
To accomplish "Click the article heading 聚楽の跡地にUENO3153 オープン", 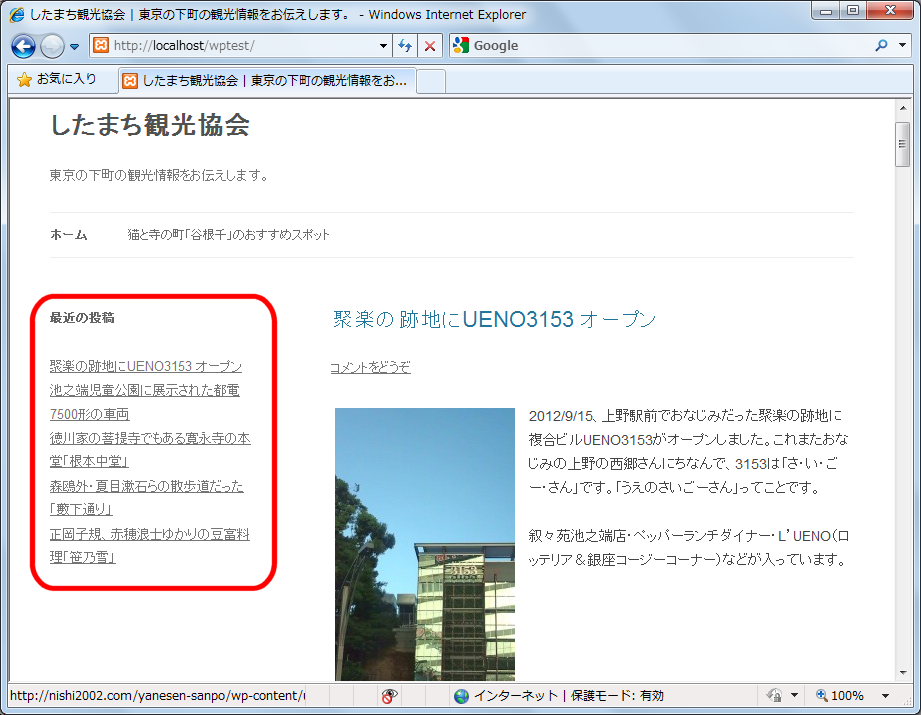I will [495, 319].
